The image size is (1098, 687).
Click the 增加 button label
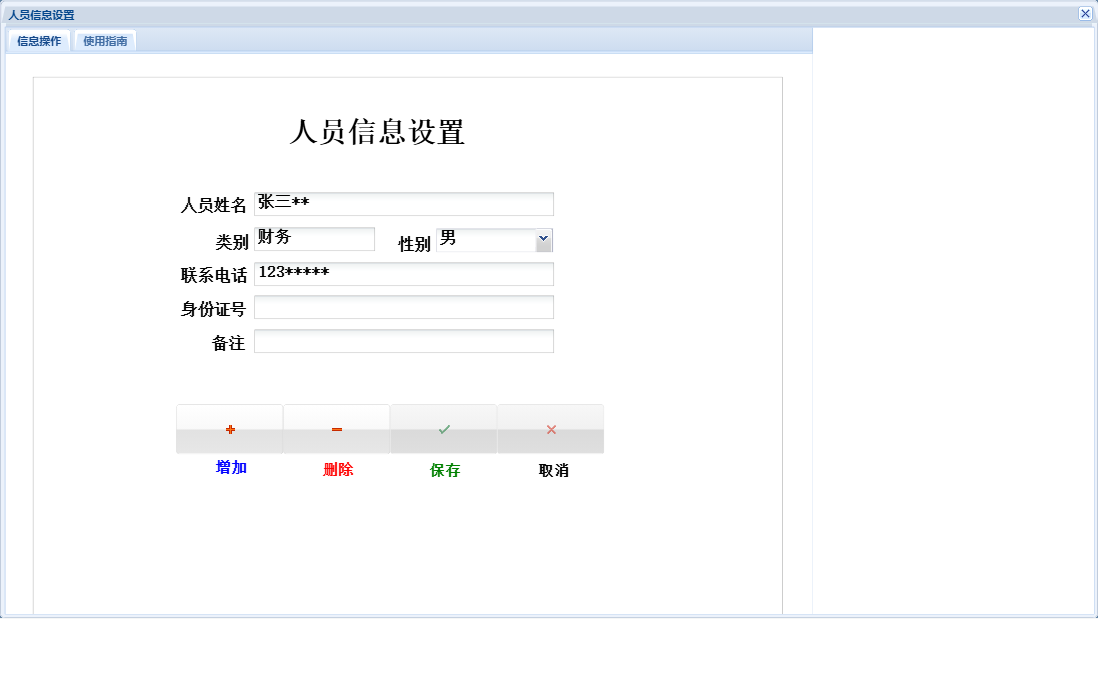click(230, 469)
